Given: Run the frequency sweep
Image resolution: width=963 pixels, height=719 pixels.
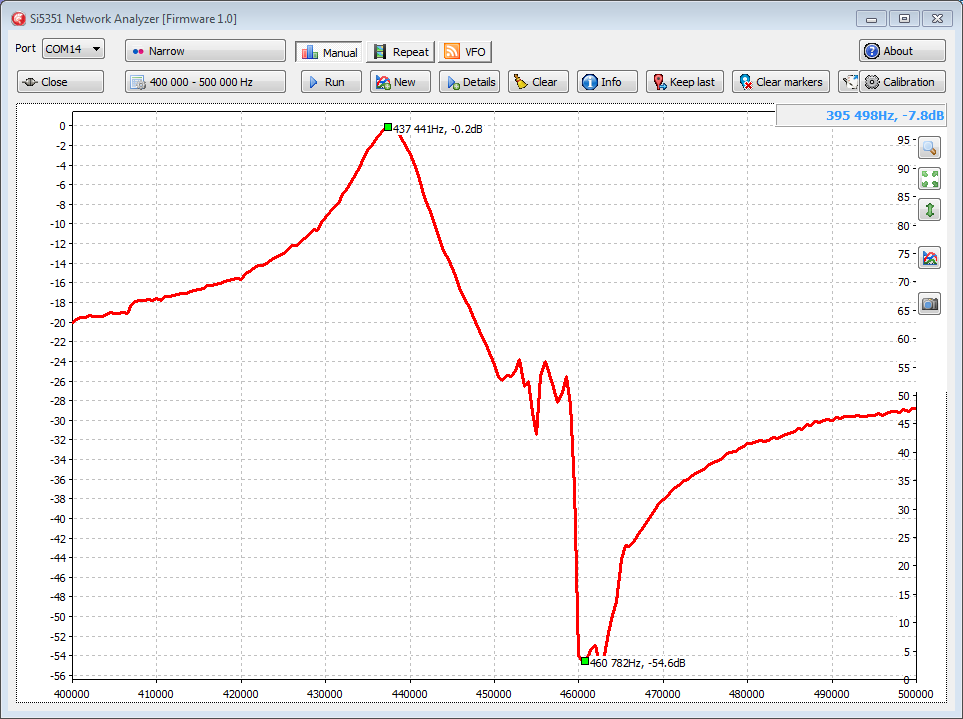Looking at the screenshot, I should tap(331, 82).
